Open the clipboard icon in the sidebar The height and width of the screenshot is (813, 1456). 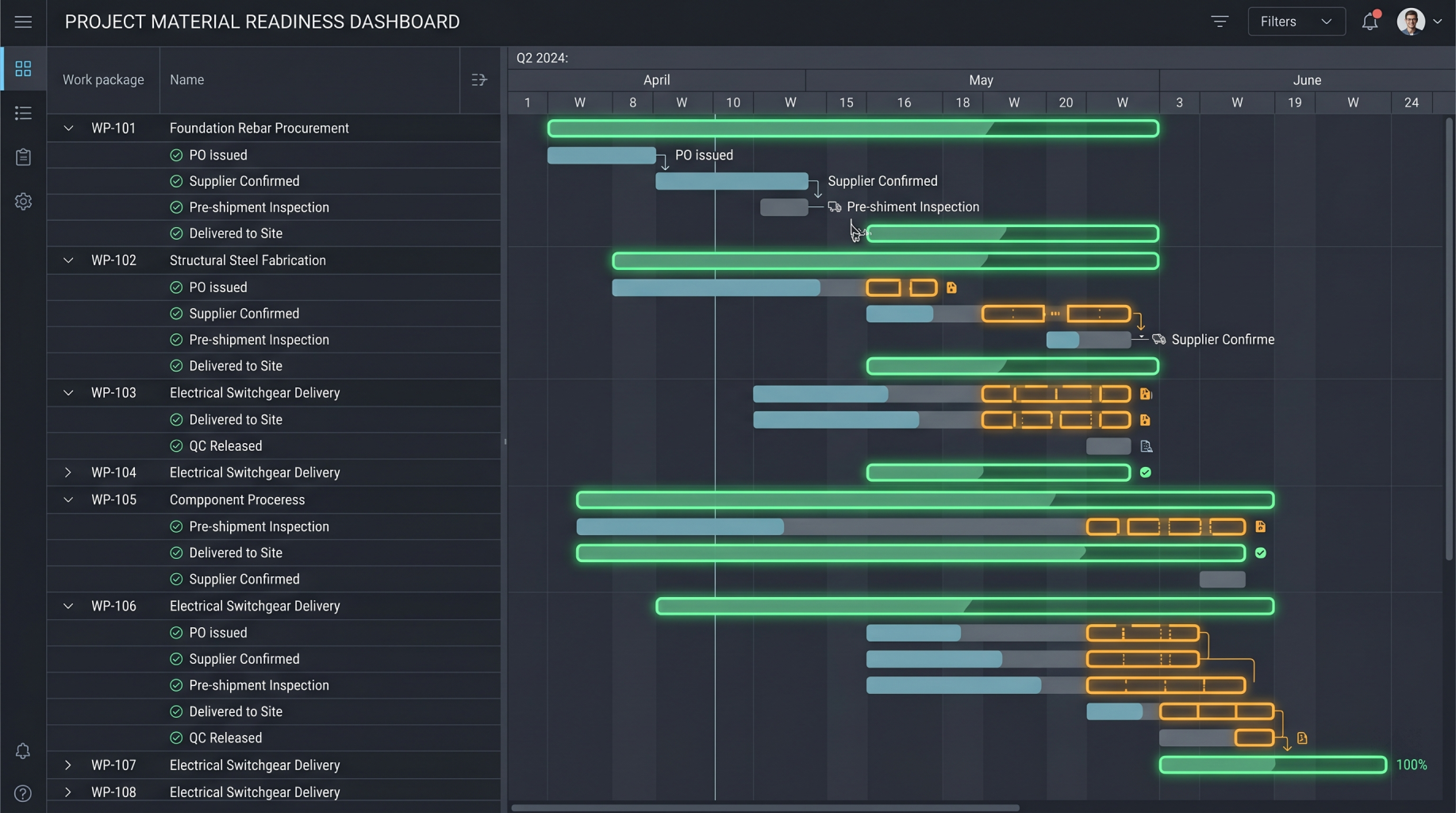tap(23, 157)
